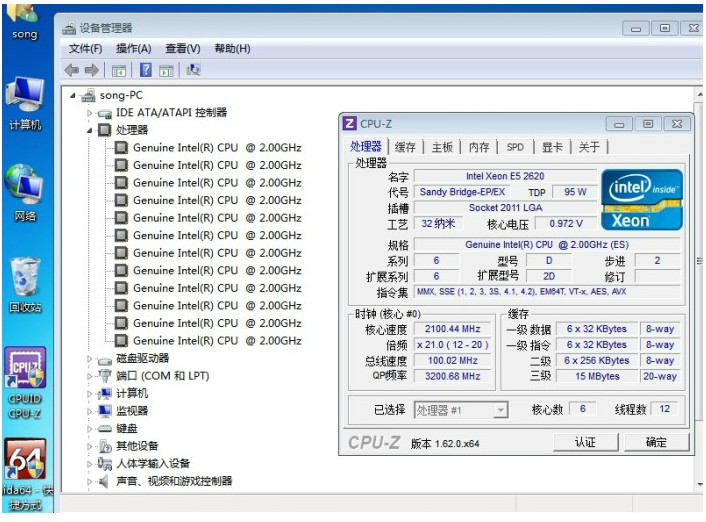The width and height of the screenshot is (706, 522).
Task: Select the 其他设备 node icon
Action: (x=105, y=446)
